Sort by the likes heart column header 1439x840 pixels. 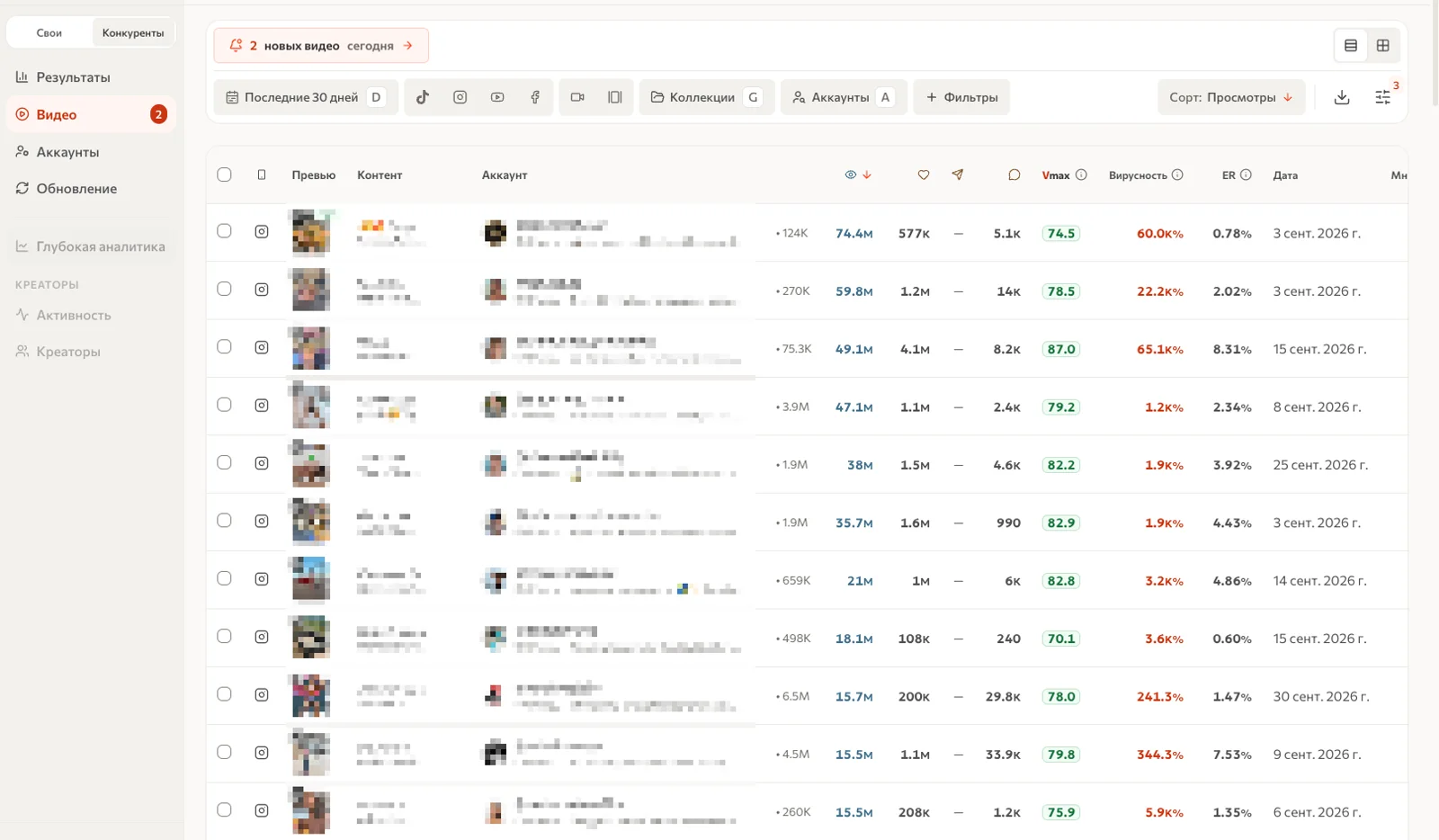tap(924, 175)
